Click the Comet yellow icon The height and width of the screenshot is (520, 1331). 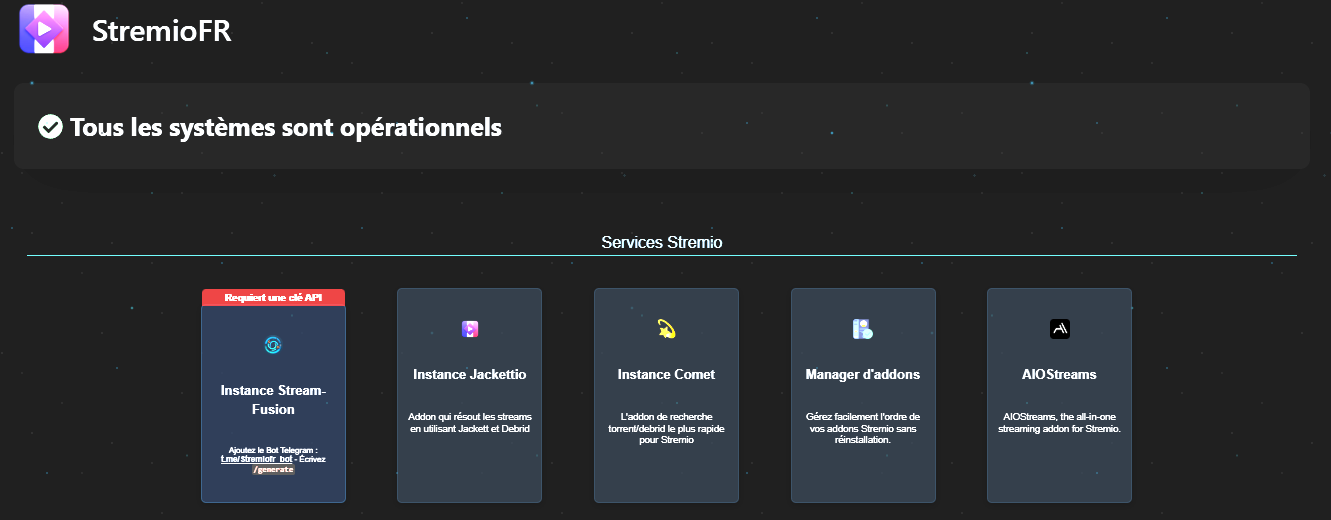[x=667, y=329]
